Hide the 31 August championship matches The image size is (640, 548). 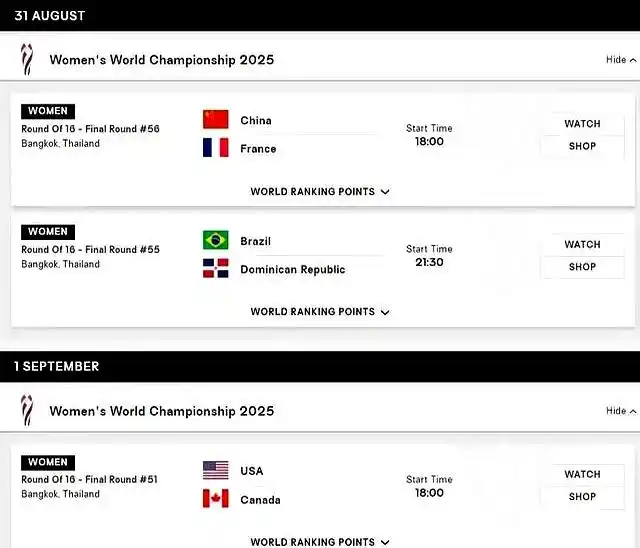point(621,60)
